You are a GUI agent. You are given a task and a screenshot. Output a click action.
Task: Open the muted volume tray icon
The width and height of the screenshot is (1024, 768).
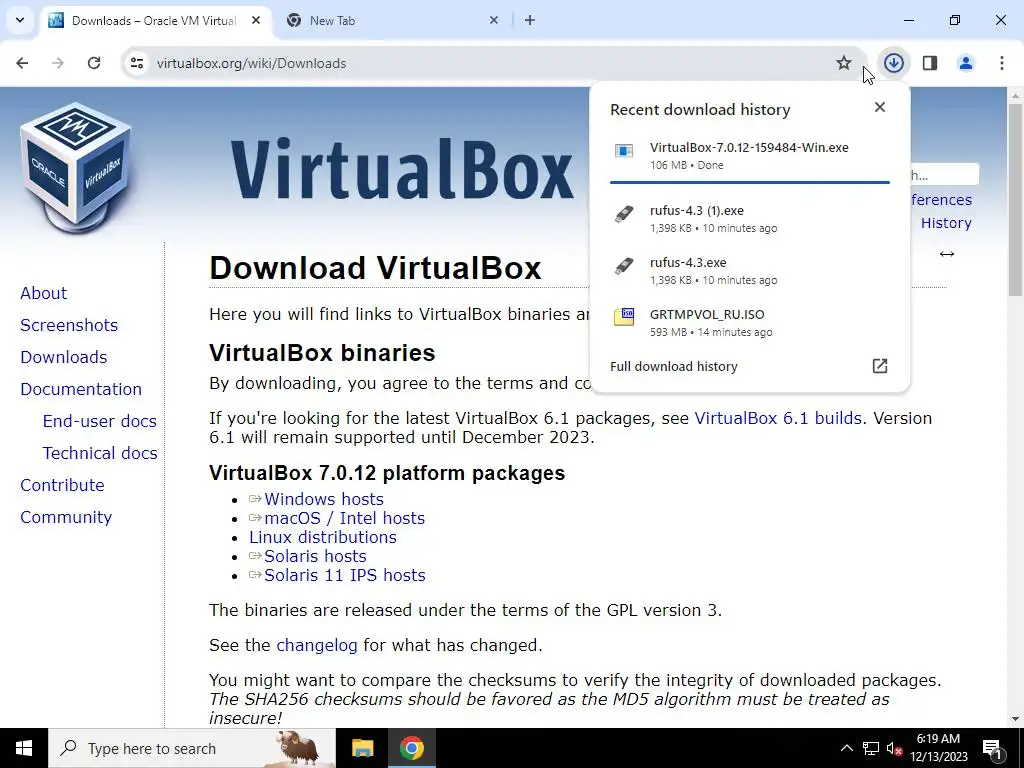coord(895,748)
